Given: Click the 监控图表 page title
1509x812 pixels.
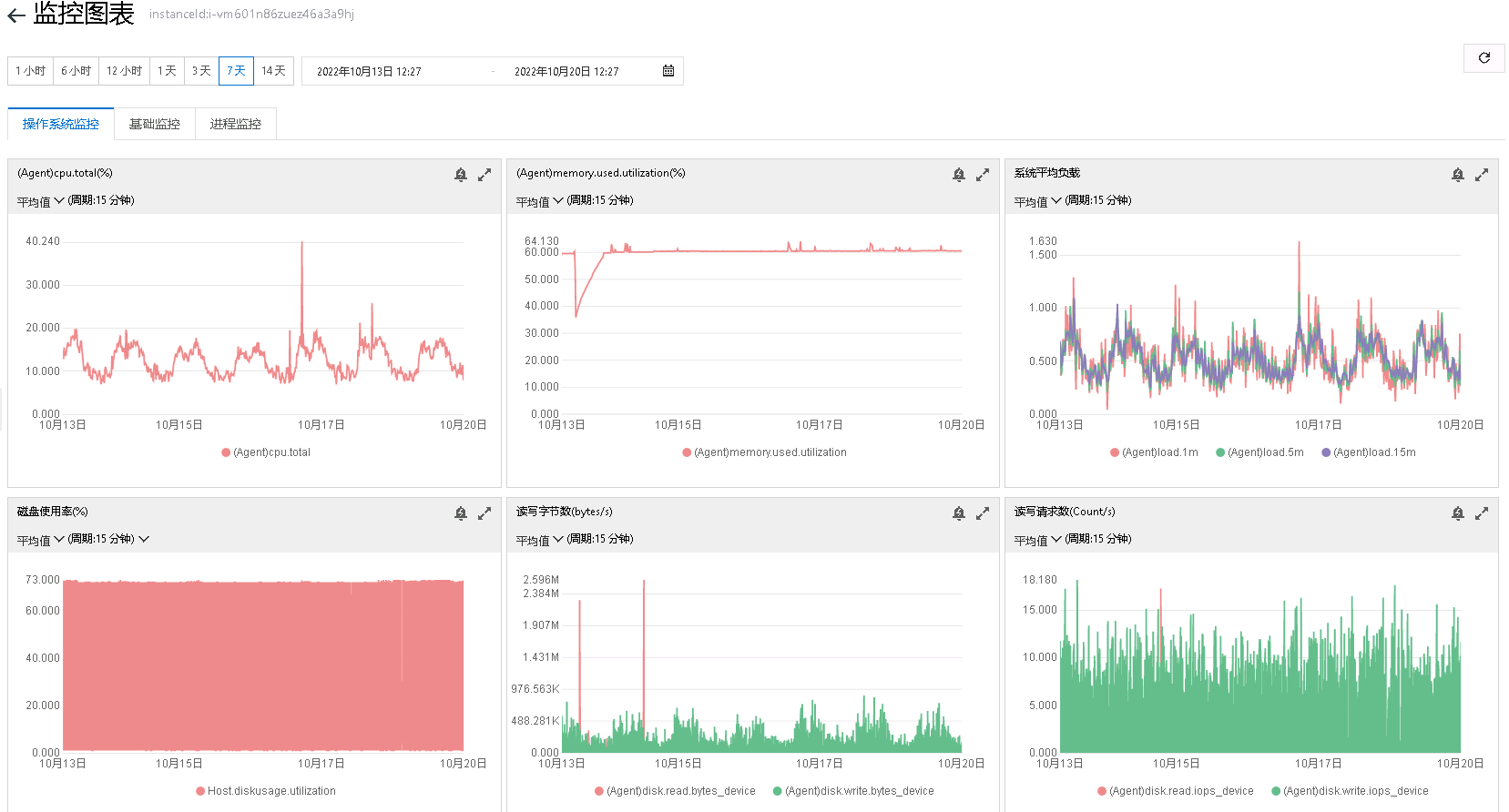Looking at the screenshot, I should coord(84,14).
